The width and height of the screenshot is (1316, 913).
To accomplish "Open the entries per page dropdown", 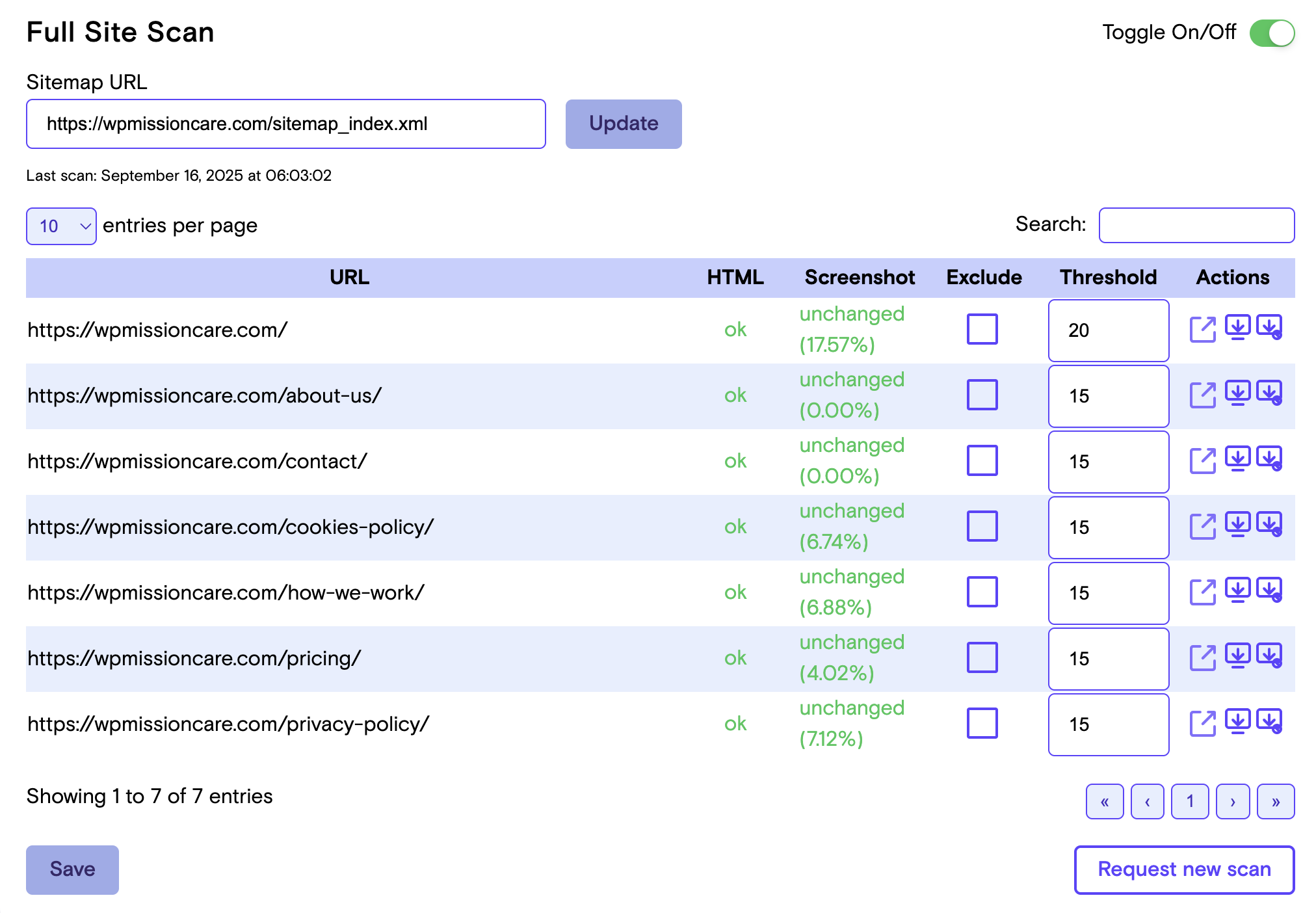I will pos(60,226).
